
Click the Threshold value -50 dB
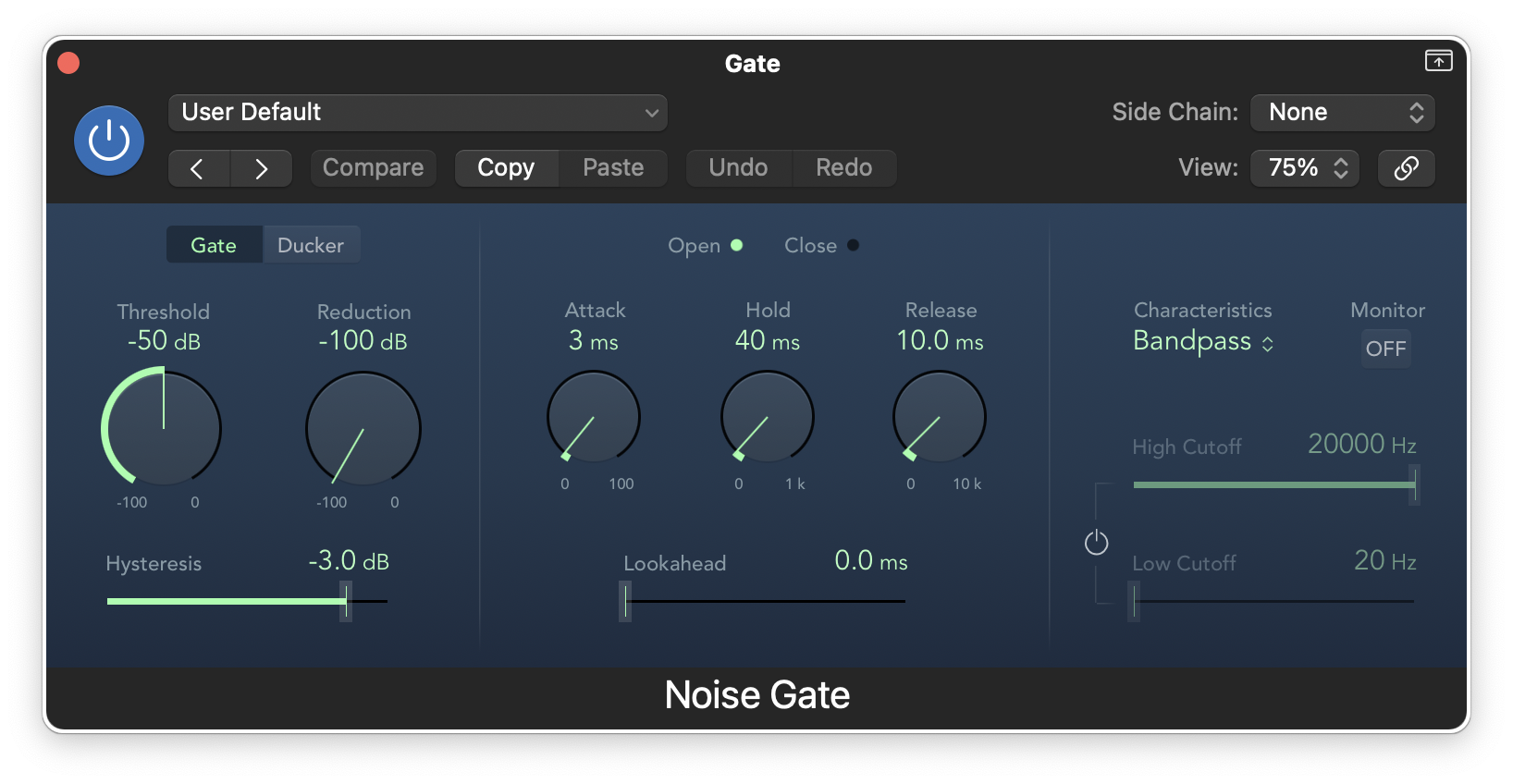pos(164,341)
